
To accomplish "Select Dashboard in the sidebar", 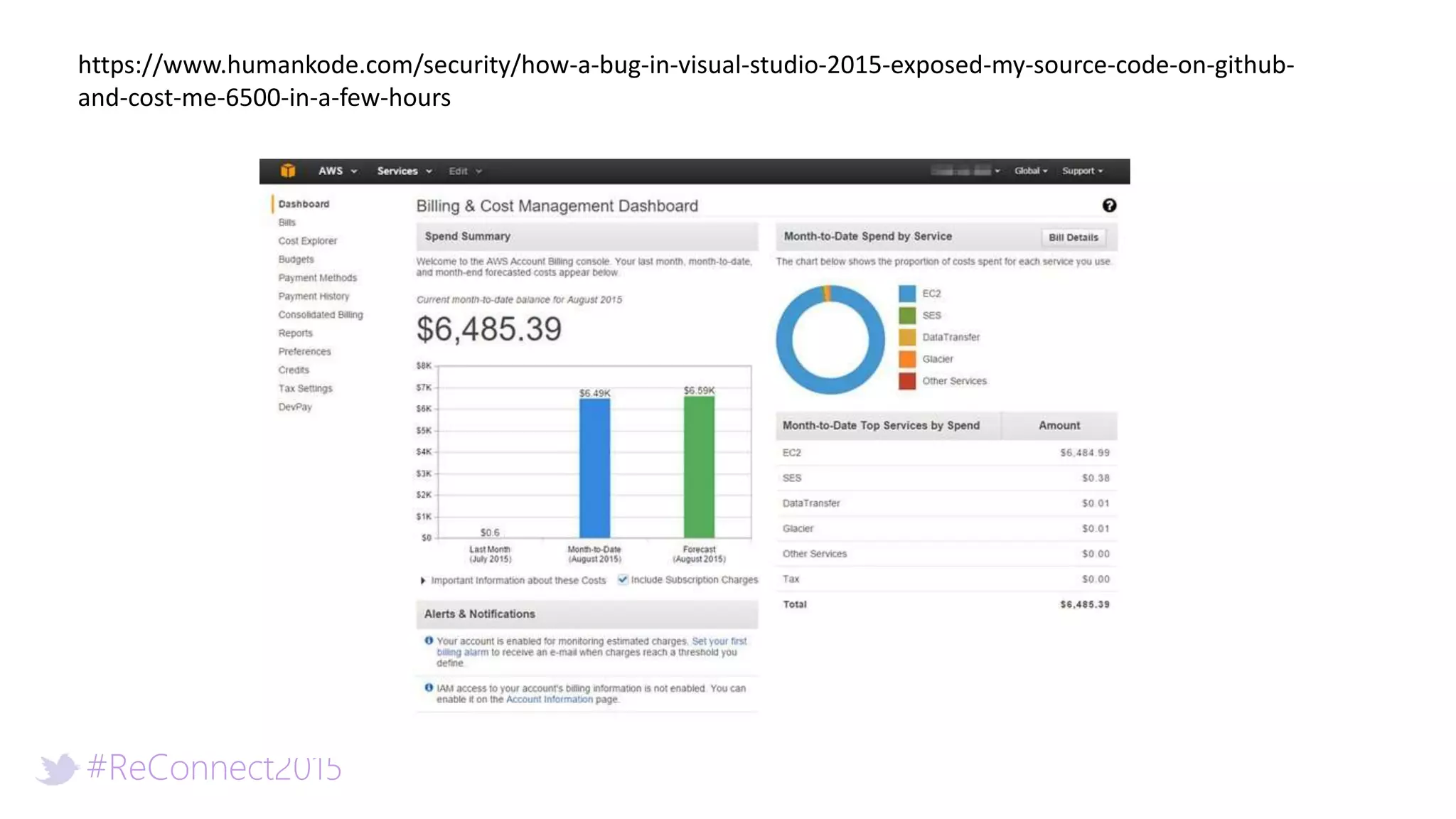I will (x=304, y=204).
